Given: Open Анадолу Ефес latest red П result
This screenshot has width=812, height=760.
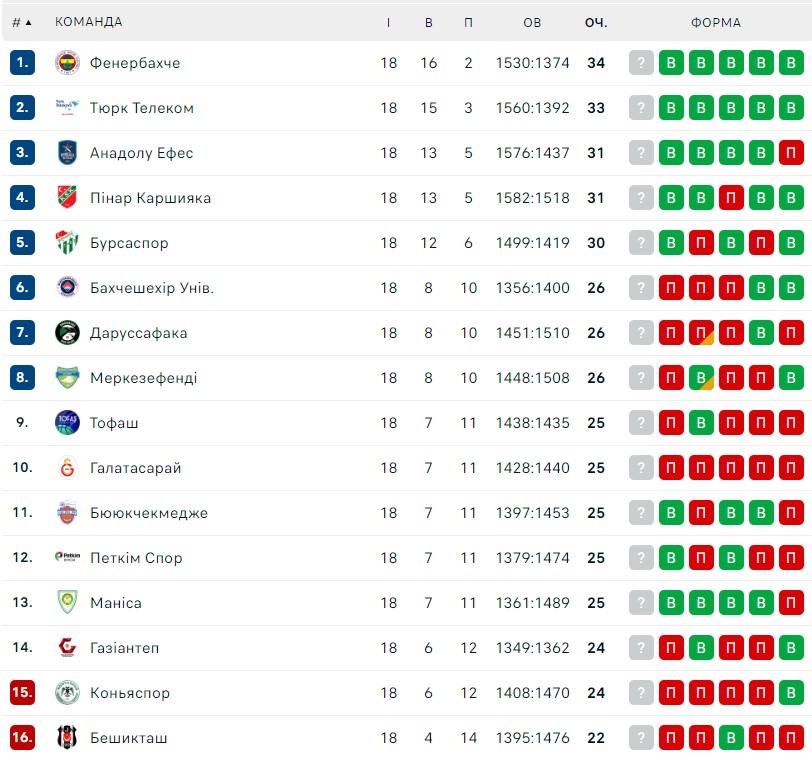Looking at the screenshot, I should [x=791, y=153].
